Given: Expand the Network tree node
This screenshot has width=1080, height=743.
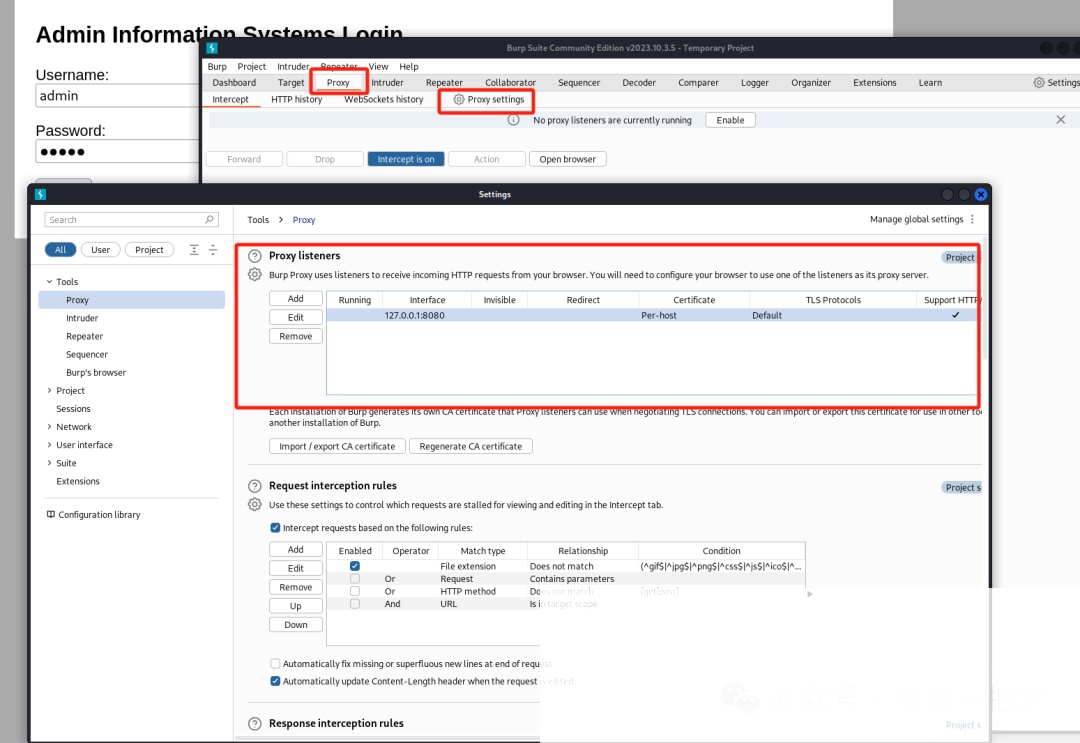Looking at the screenshot, I should pyautogui.click(x=50, y=427).
